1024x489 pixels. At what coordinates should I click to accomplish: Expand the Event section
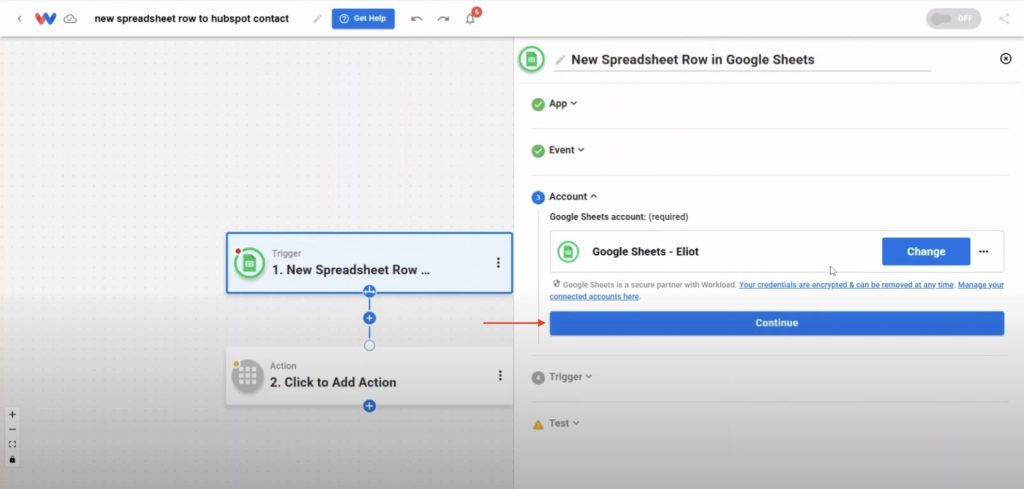[x=566, y=150]
